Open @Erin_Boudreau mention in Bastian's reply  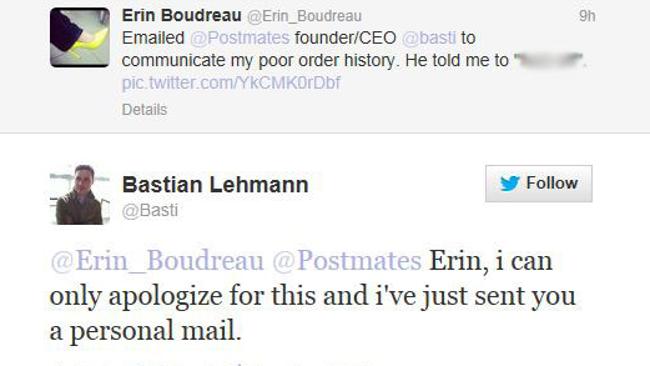157,261
